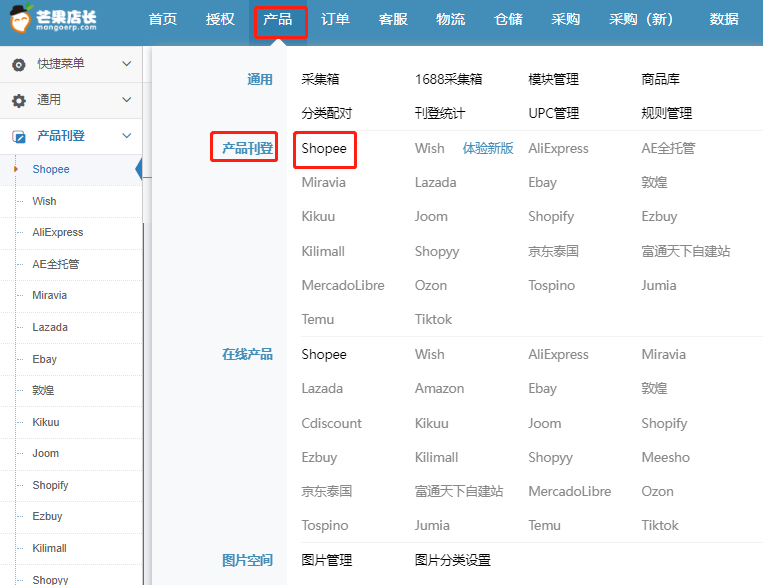Collapse sidebar using blue arrow handle
763x585 pixels.
point(139,169)
